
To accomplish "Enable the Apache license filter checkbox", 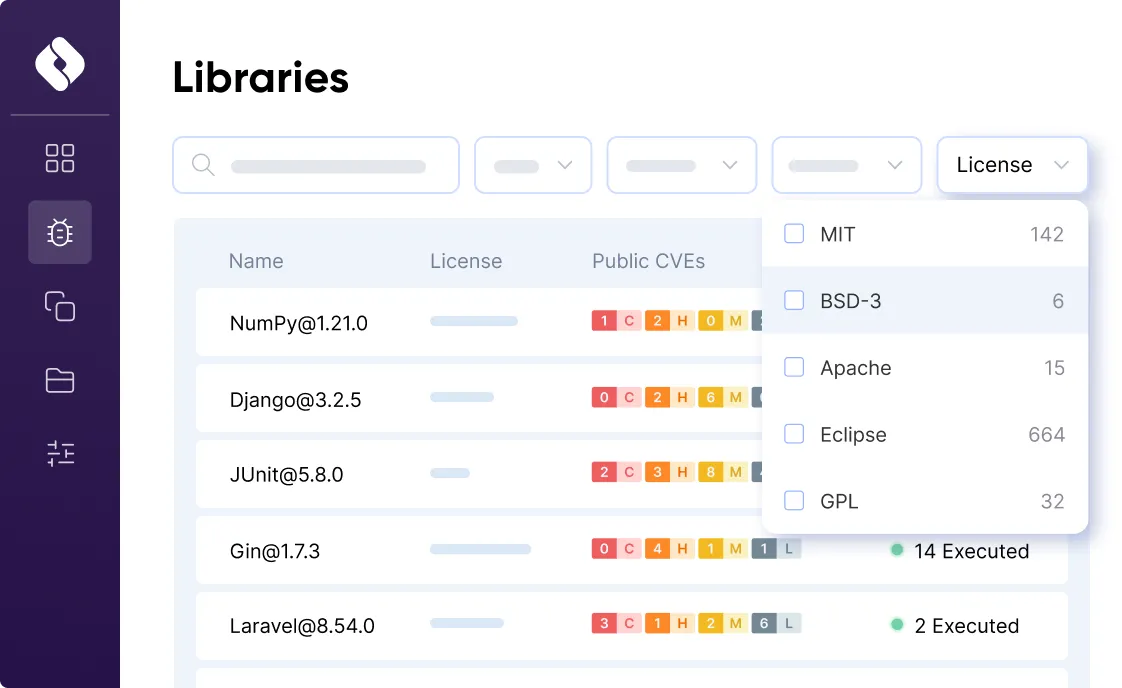I will coord(794,367).
